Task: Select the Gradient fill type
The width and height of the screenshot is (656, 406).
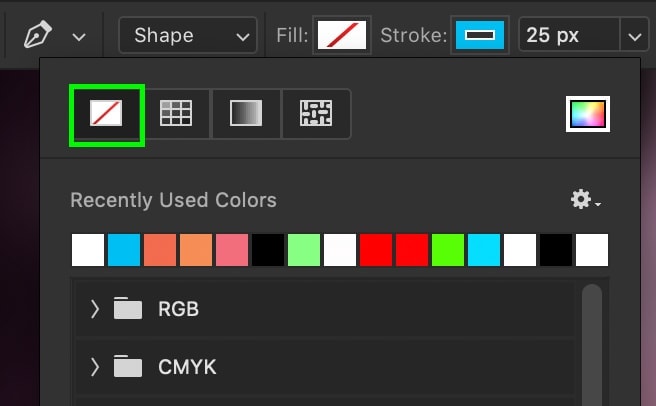Action: (246, 113)
